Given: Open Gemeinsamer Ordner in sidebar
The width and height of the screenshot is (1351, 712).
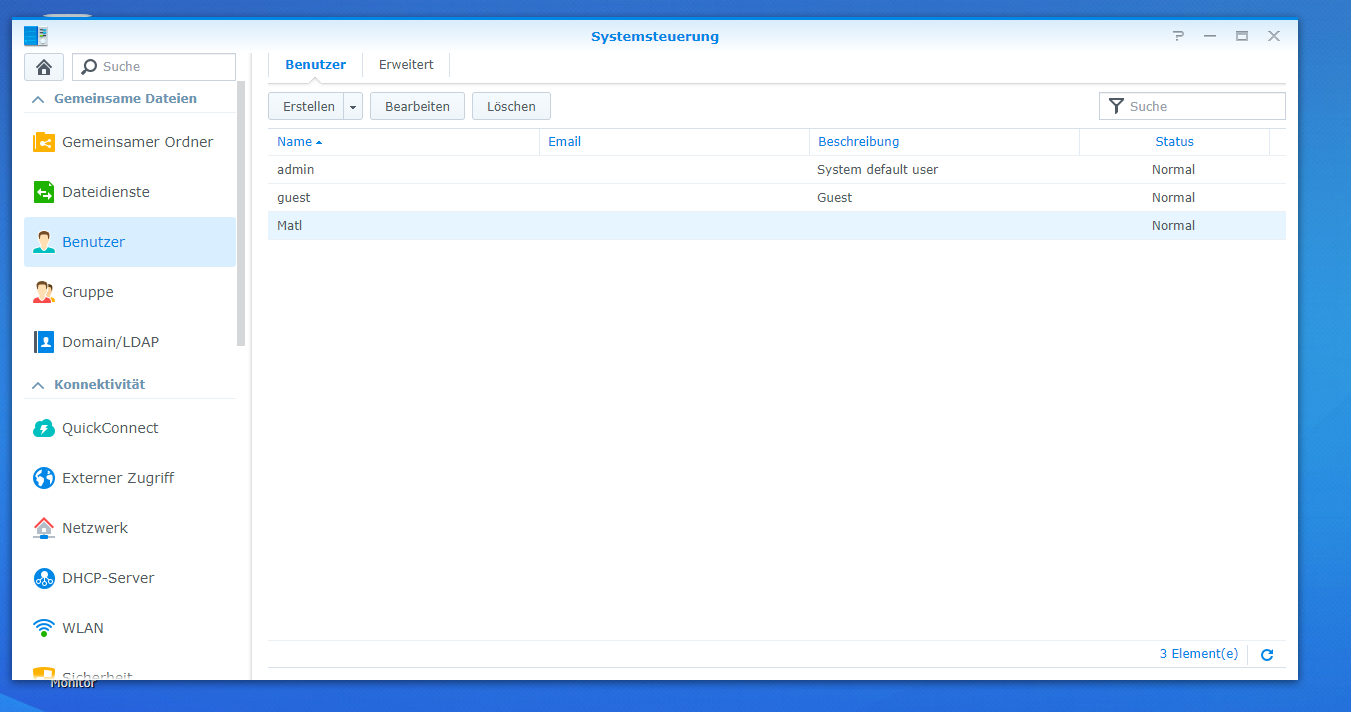Looking at the screenshot, I should pyautogui.click(x=130, y=142).
